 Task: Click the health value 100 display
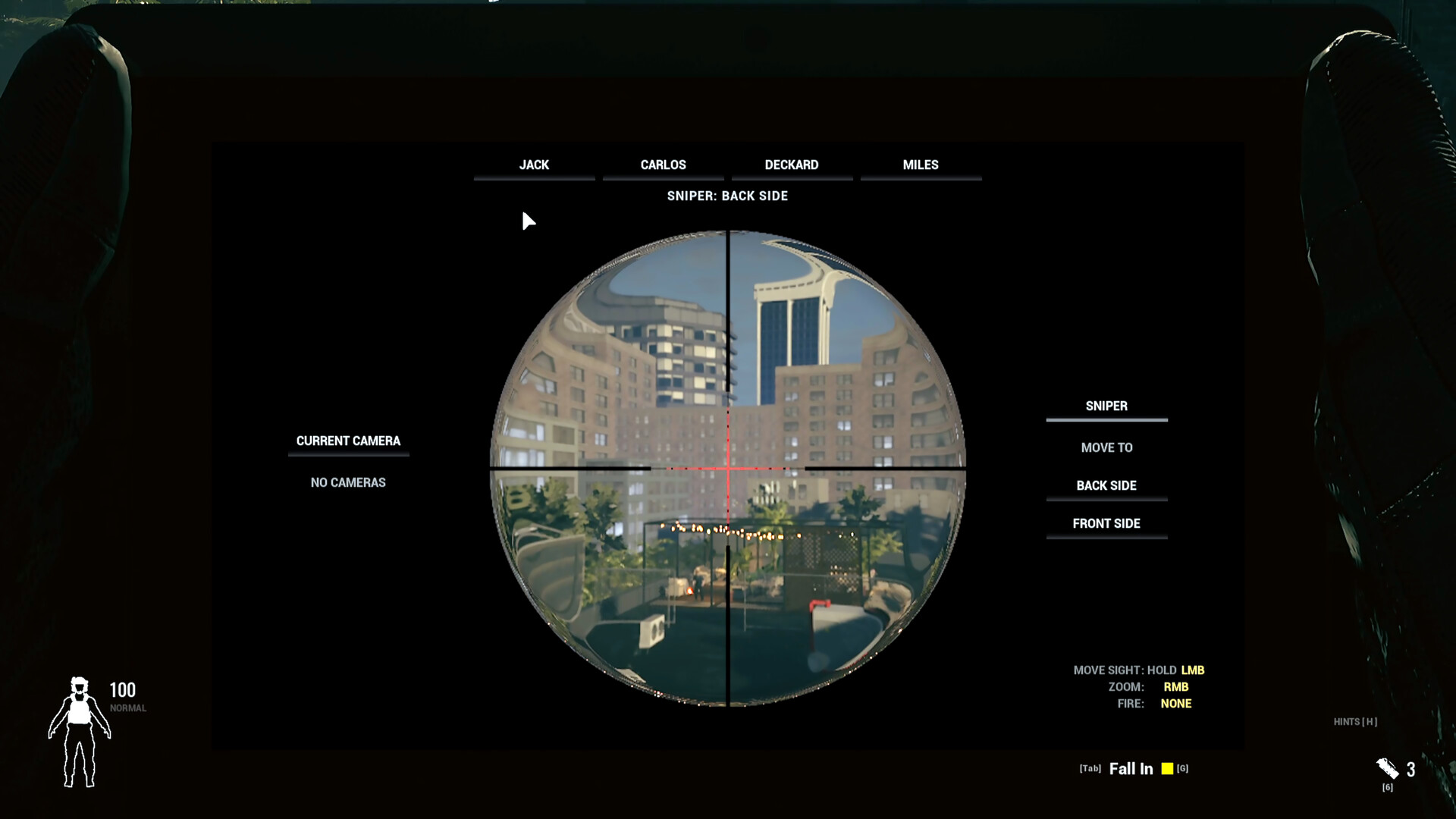coord(123,690)
